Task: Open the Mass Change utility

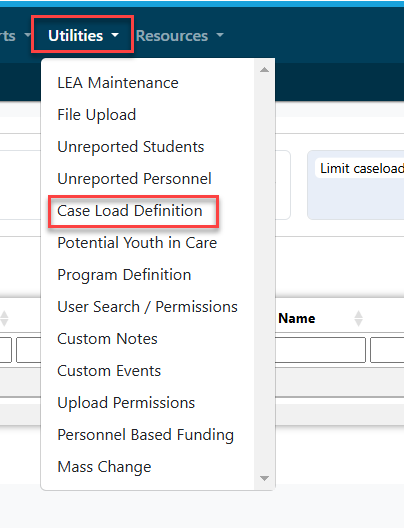Action: pos(104,467)
